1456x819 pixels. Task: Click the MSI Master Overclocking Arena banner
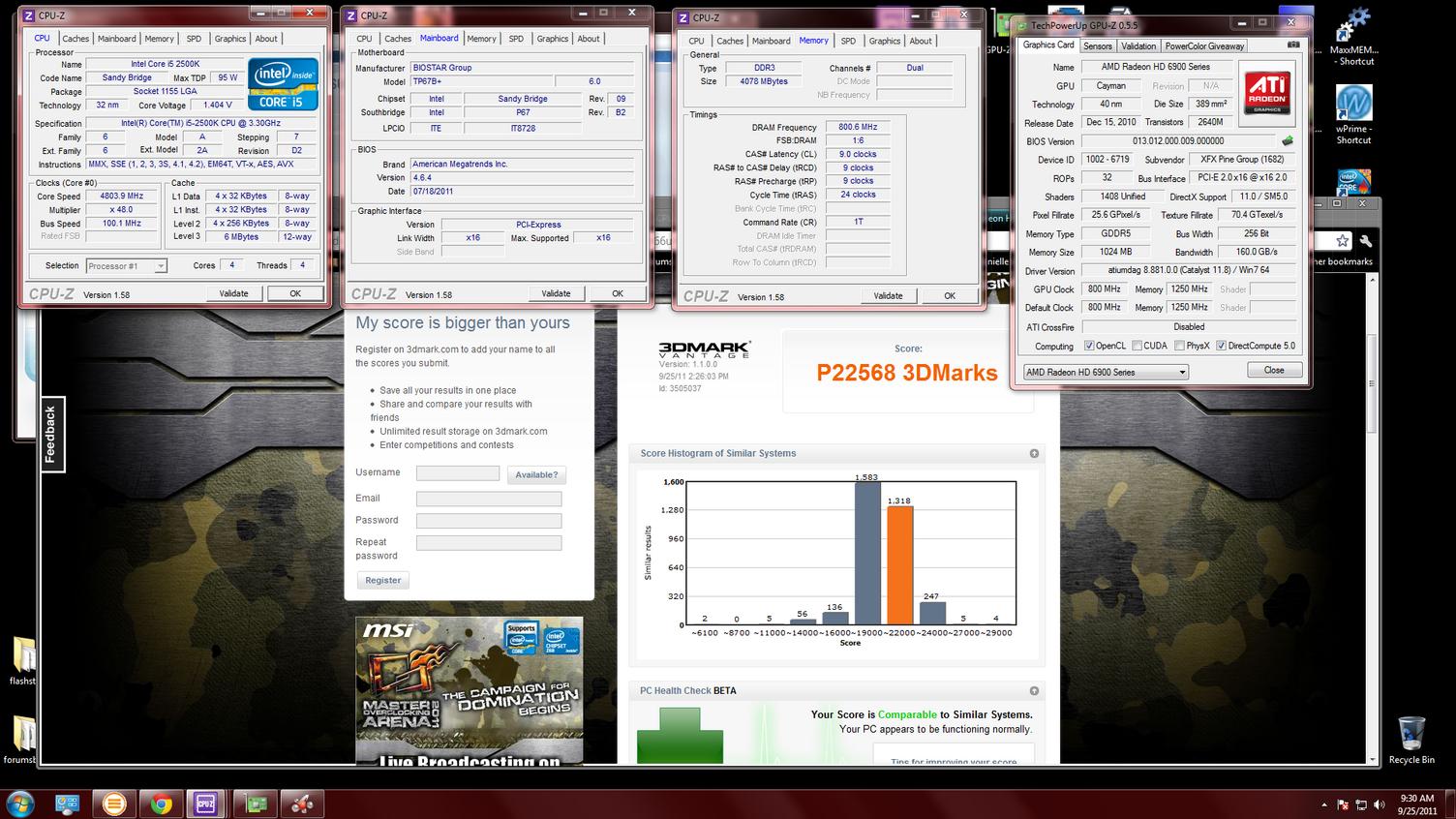coord(470,691)
